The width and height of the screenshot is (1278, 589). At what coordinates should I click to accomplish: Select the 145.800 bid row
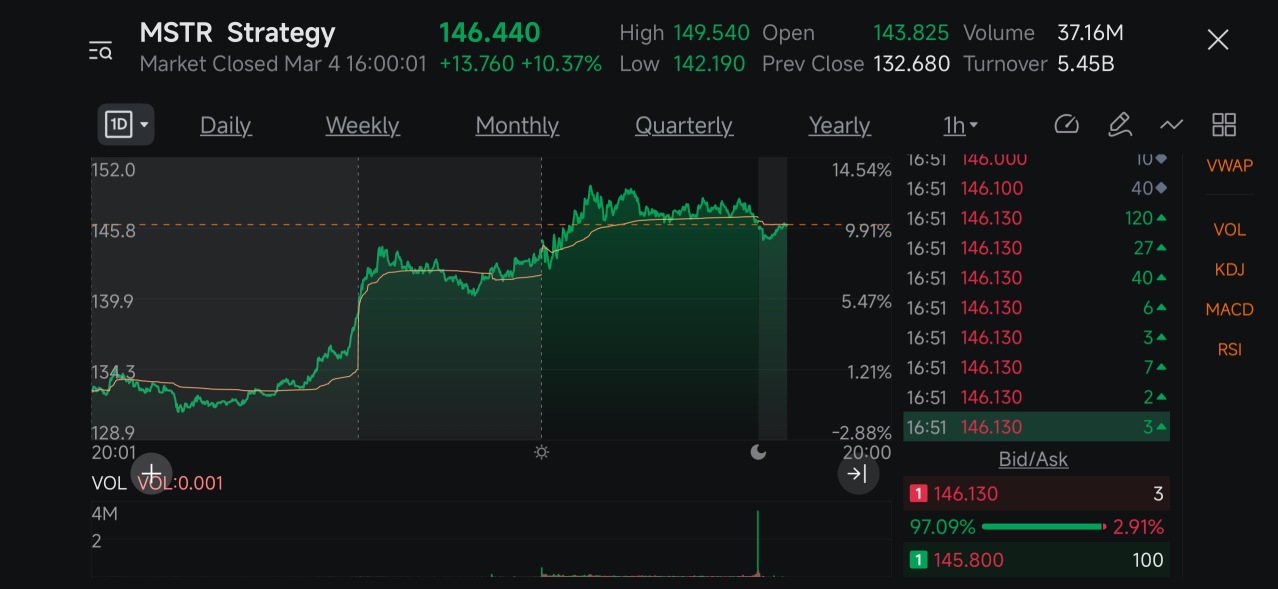click(x=1036, y=560)
